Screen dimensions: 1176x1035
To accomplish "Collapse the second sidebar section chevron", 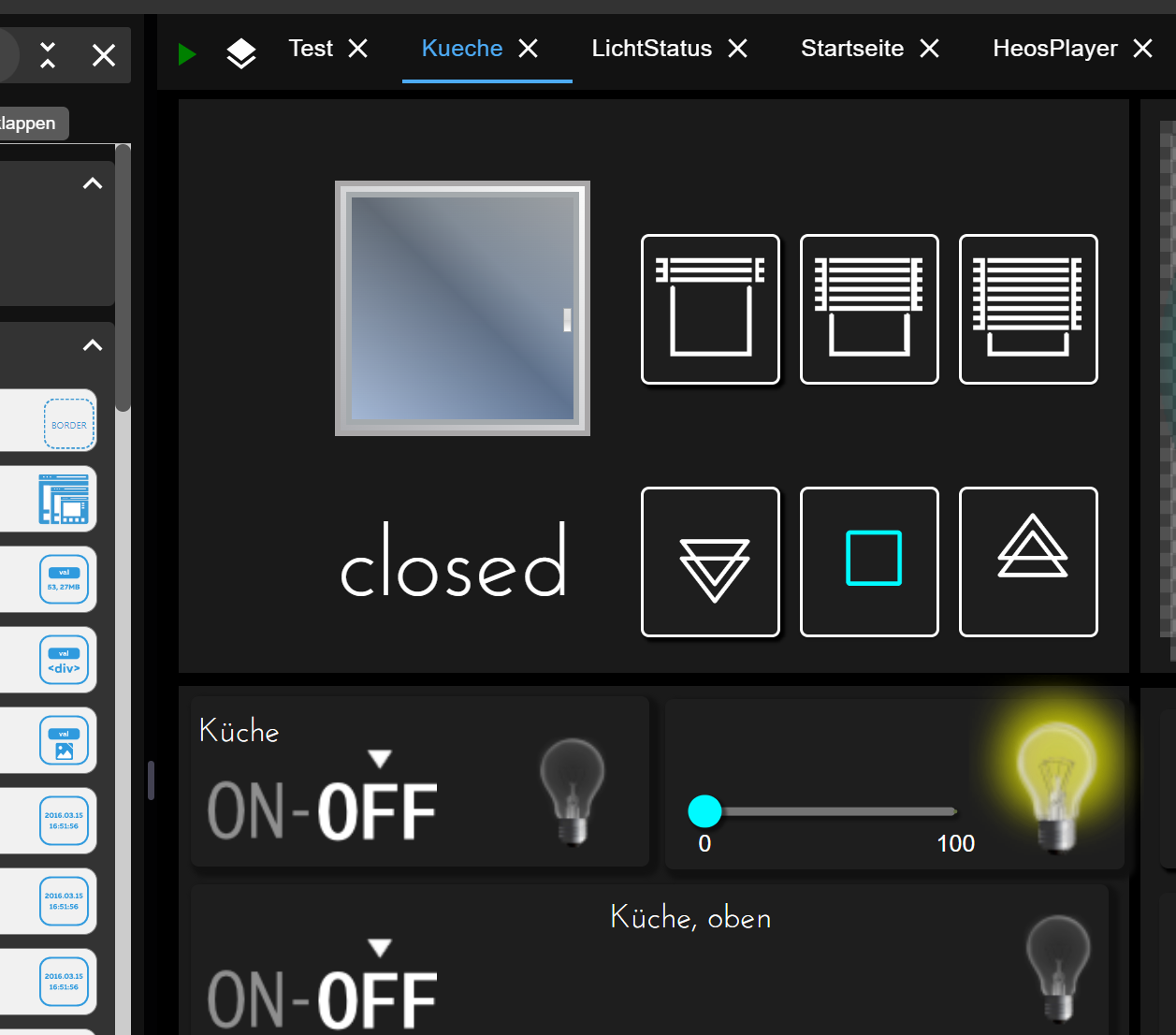I will [x=93, y=345].
